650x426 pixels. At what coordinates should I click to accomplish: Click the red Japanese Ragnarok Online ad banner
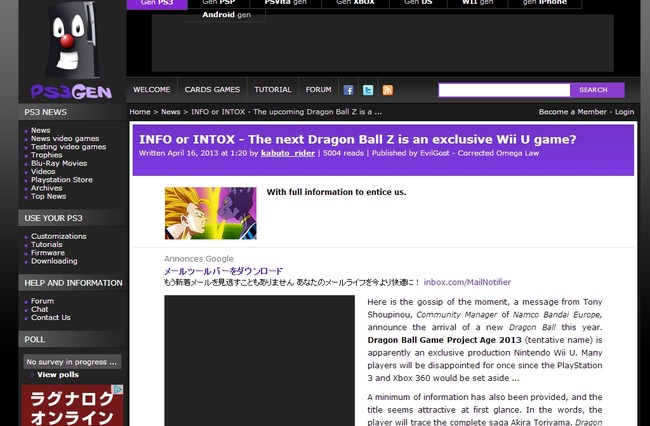[x=72, y=405]
